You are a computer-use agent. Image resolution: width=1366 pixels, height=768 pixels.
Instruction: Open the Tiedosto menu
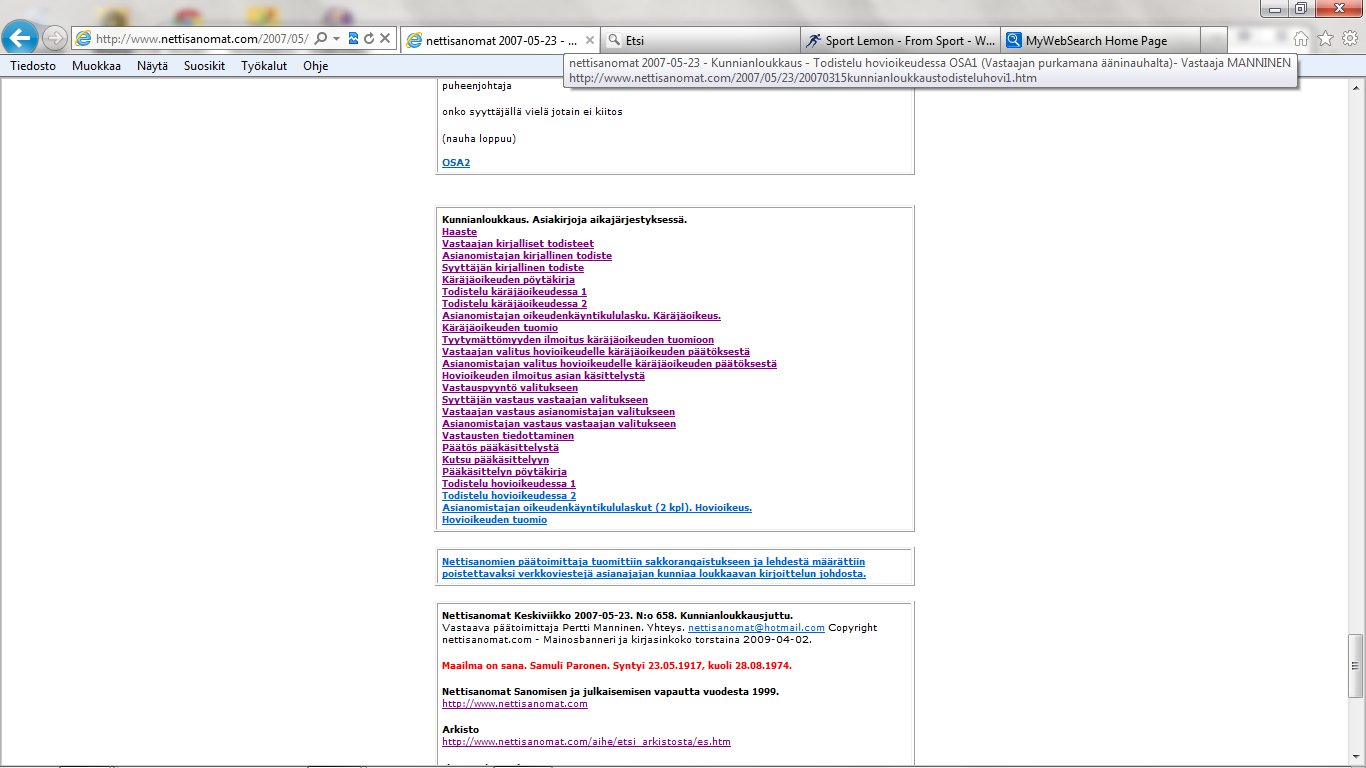[33, 66]
